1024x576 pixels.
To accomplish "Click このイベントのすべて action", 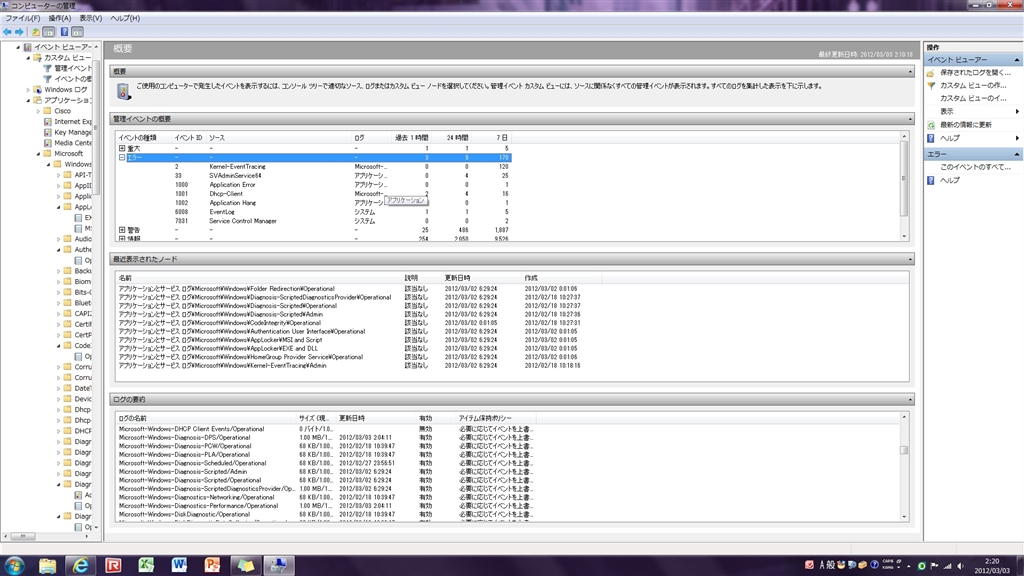I will pos(975,167).
